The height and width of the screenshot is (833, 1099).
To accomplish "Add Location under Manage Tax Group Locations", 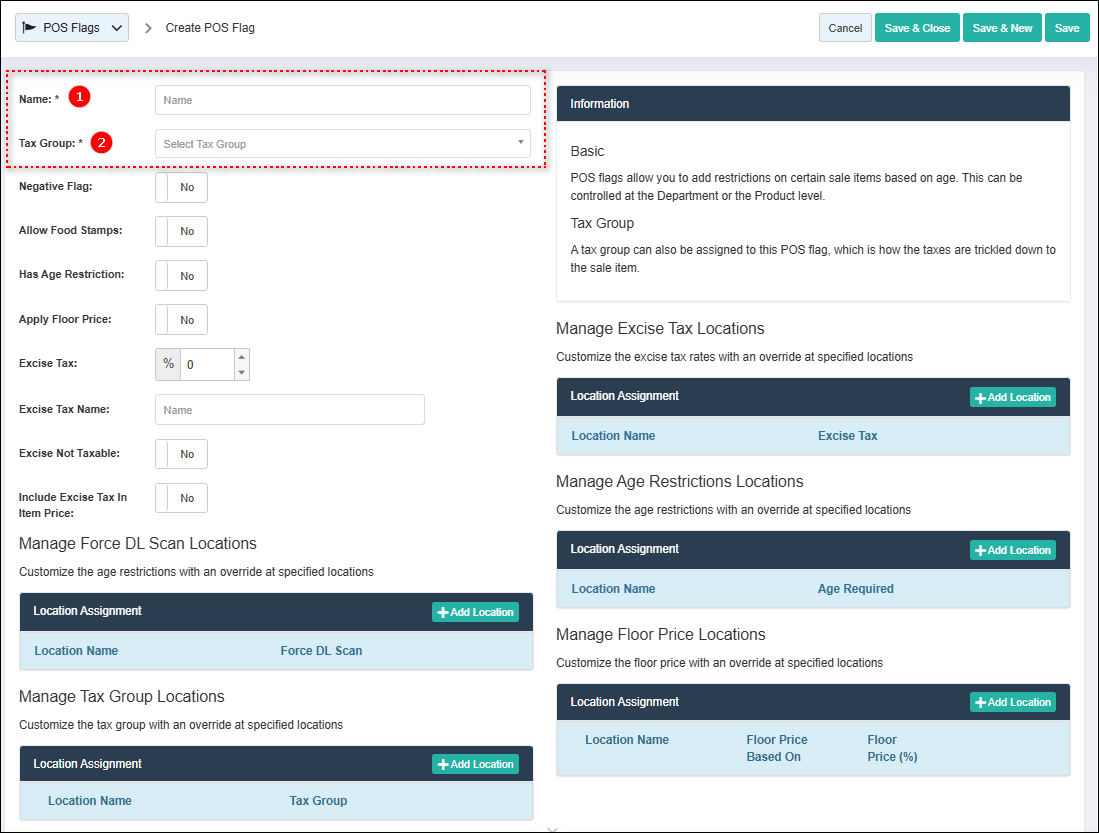I will tap(475, 764).
